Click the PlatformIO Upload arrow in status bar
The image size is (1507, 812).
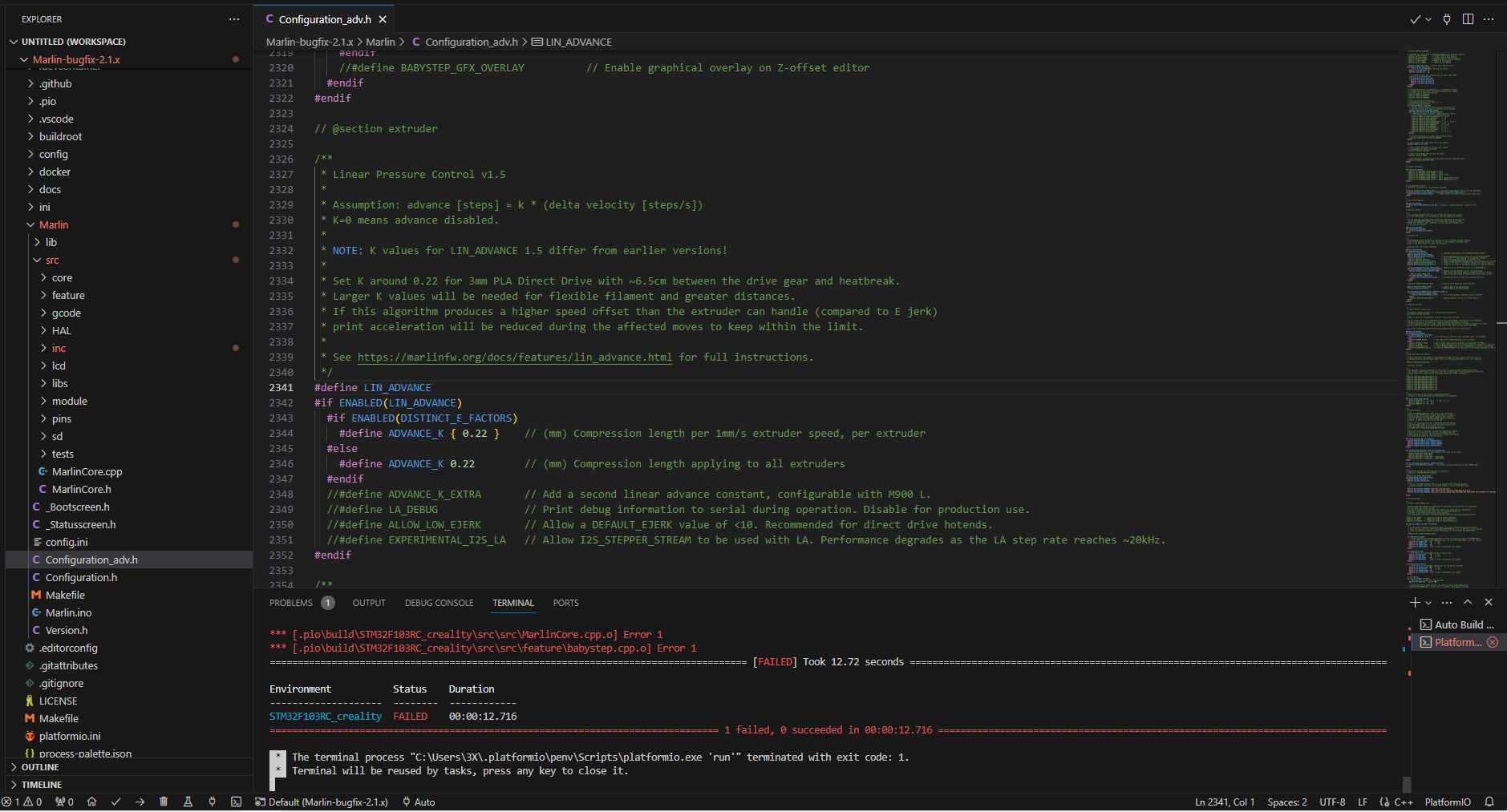[140, 802]
